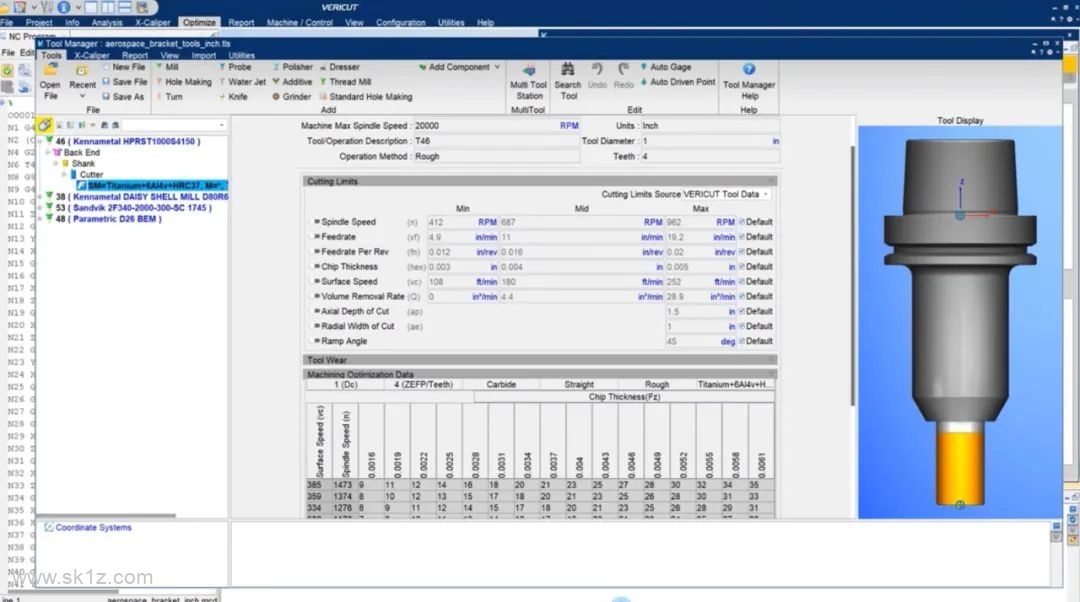
Task: Collapse tool 46 Kennametal HPRST1000S4150
Action: pos(40,141)
